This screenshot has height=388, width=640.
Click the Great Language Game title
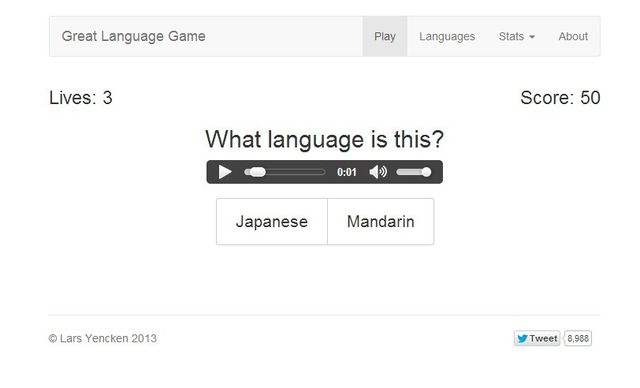pos(133,36)
